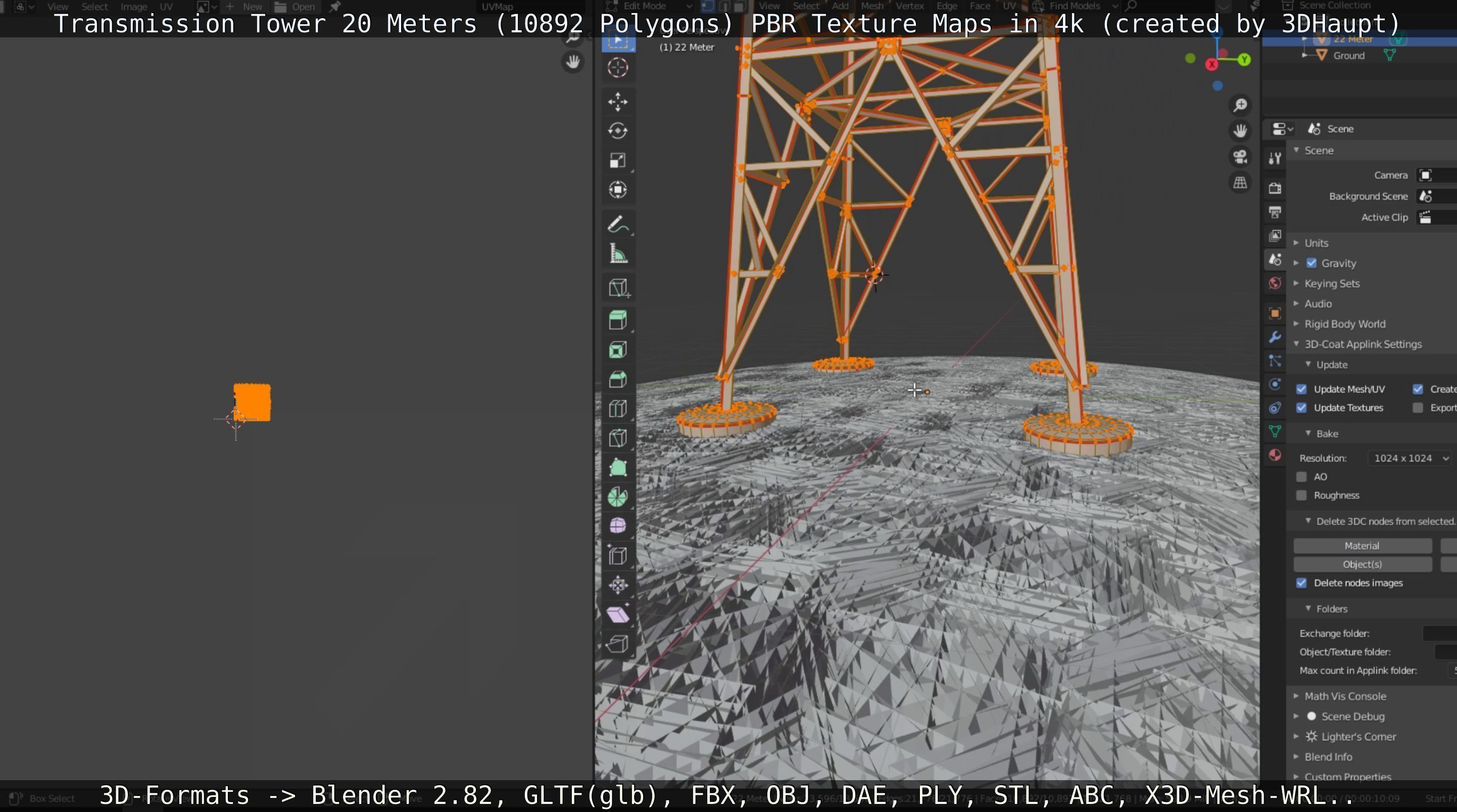
Task: Select the Transform tool
Action: (x=618, y=189)
